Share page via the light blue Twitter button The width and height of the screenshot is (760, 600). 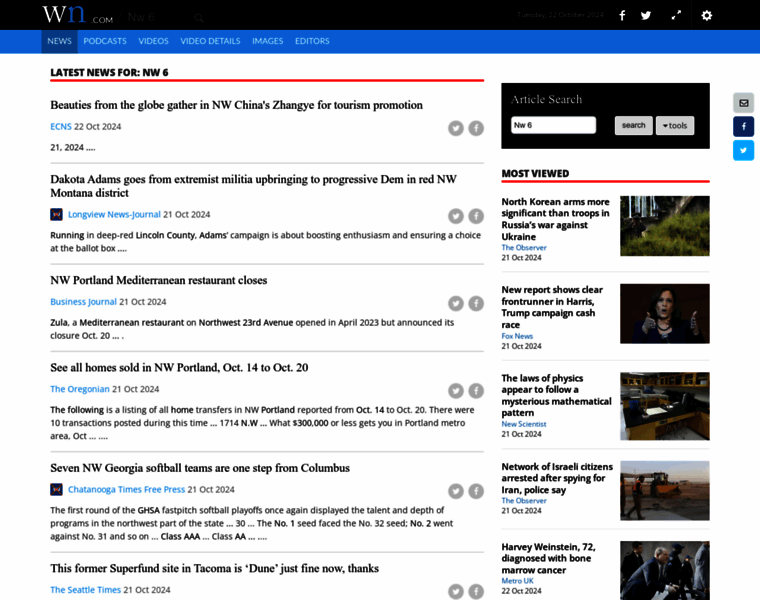tap(743, 151)
